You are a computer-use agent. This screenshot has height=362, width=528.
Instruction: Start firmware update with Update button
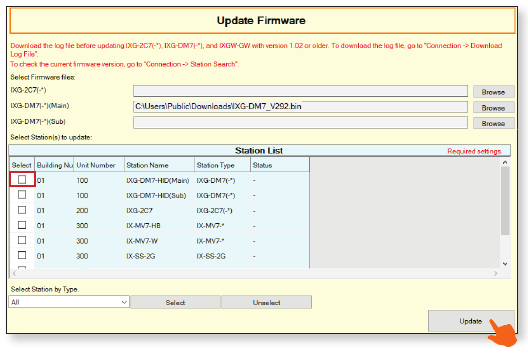tap(471, 321)
